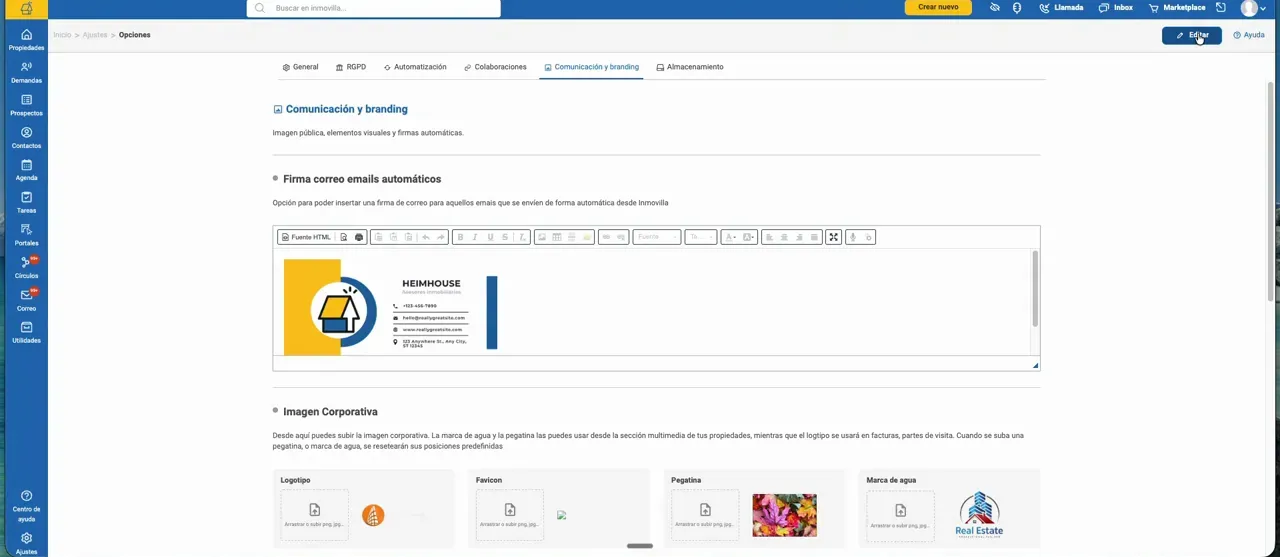The width and height of the screenshot is (1280, 557).
Task: Open Círculos section
Action: click(26, 268)
